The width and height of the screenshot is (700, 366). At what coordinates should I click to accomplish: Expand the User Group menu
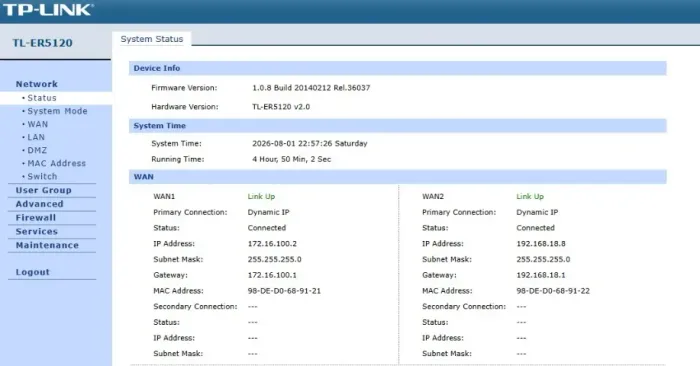coord(43,190)
